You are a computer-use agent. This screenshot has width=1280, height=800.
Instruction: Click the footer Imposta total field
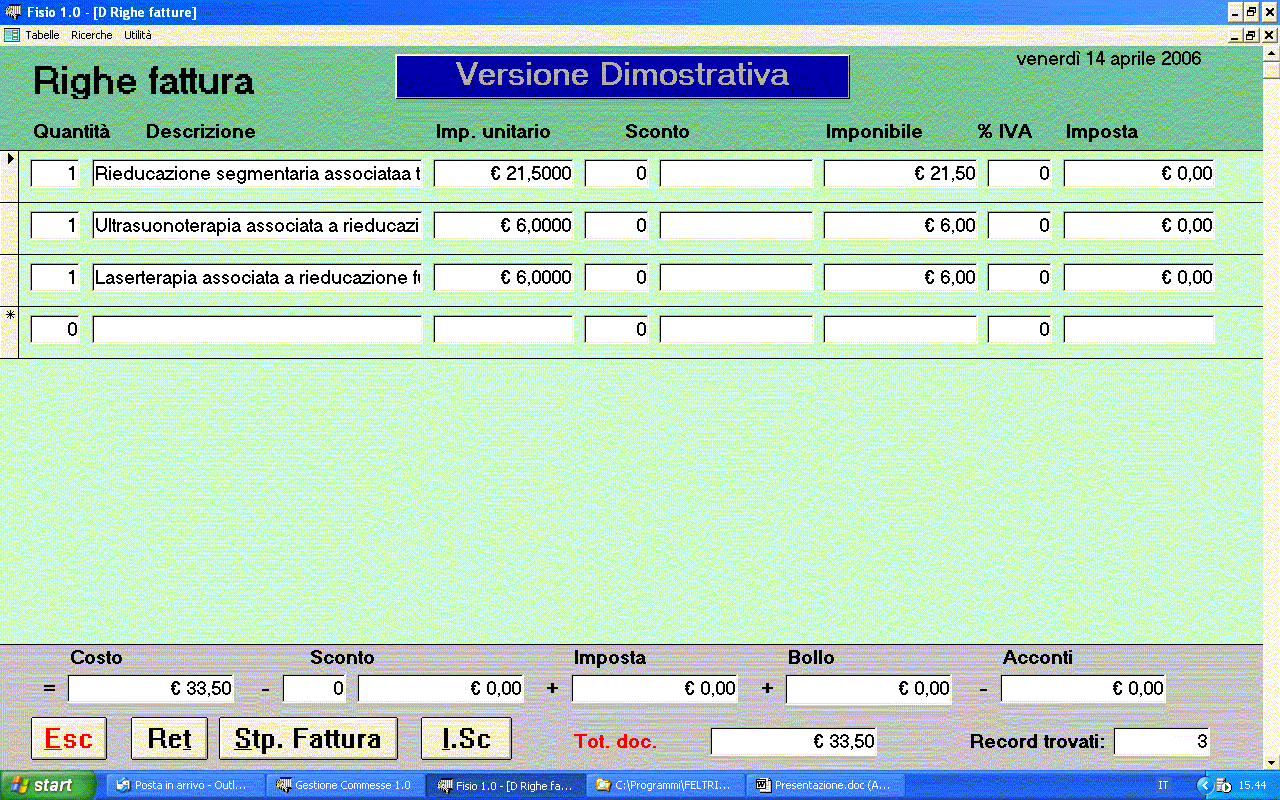click(x=655, y=689)
